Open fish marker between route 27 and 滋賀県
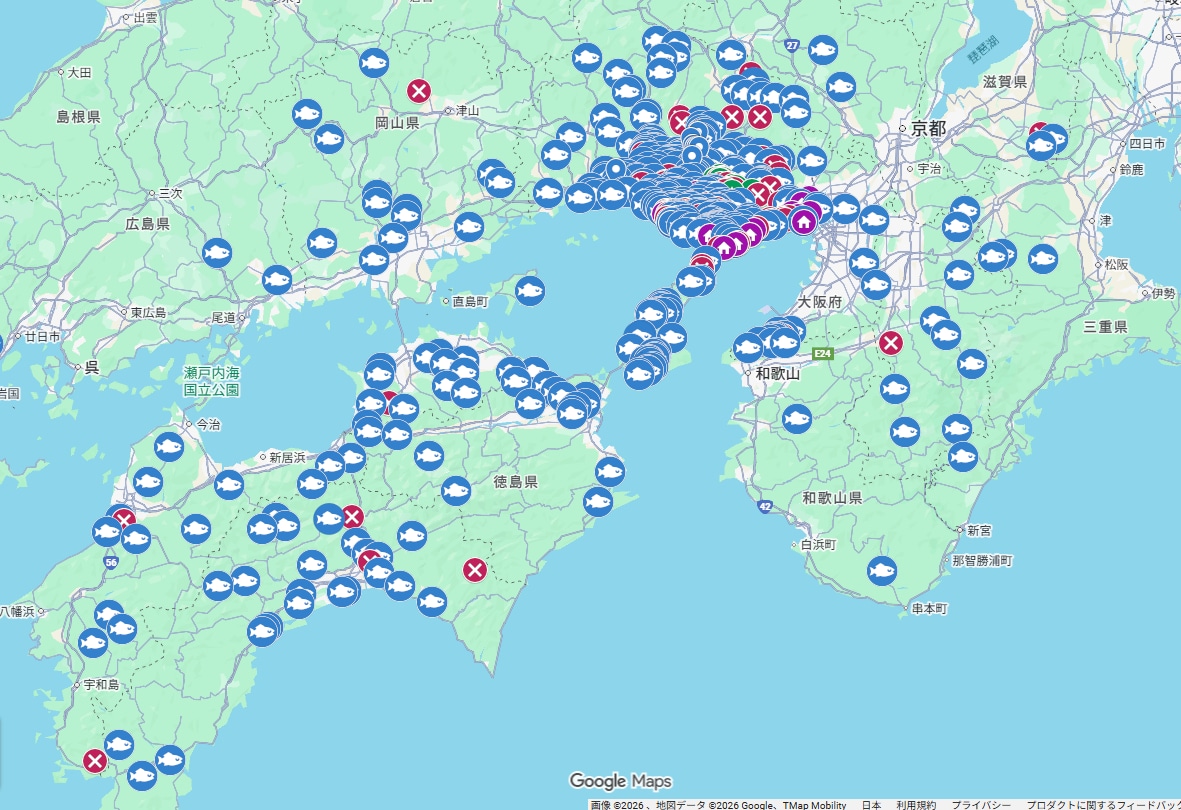 [841, 87]
